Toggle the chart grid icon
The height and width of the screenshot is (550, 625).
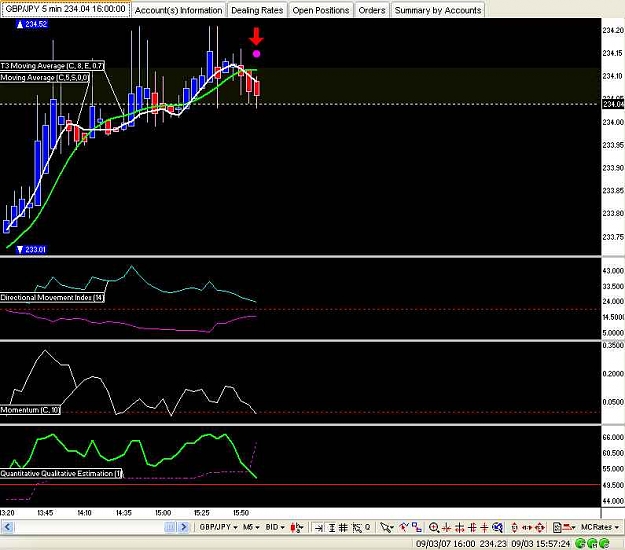(x=343, y=528)
